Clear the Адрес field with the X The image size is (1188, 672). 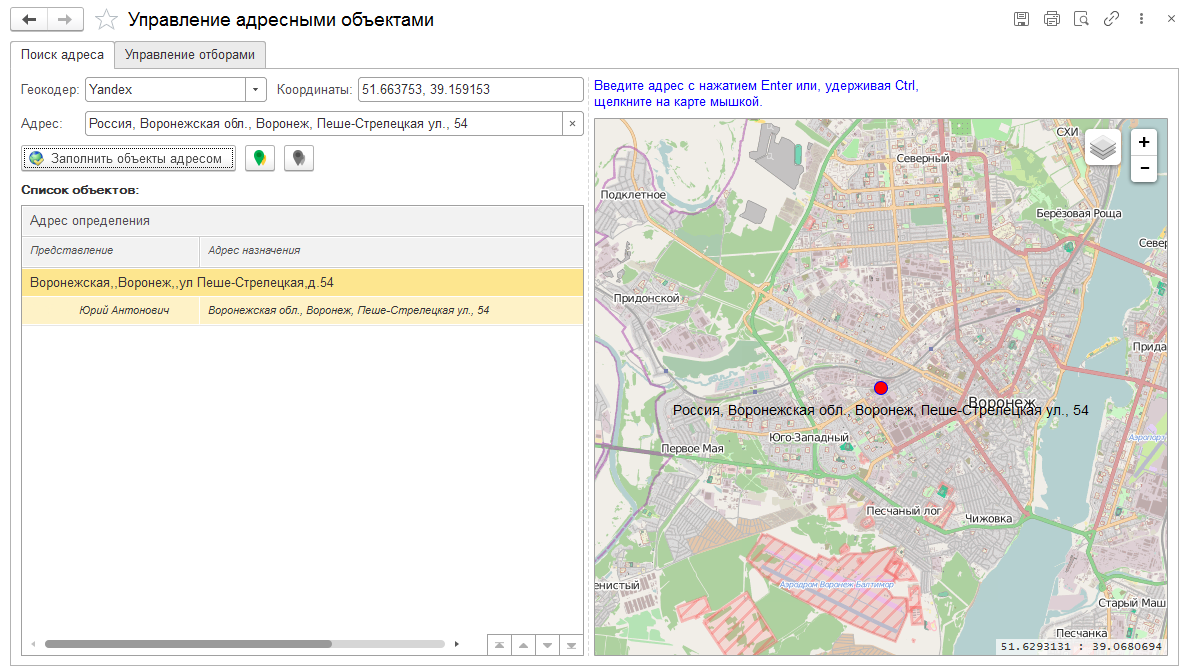coord(572,124)
